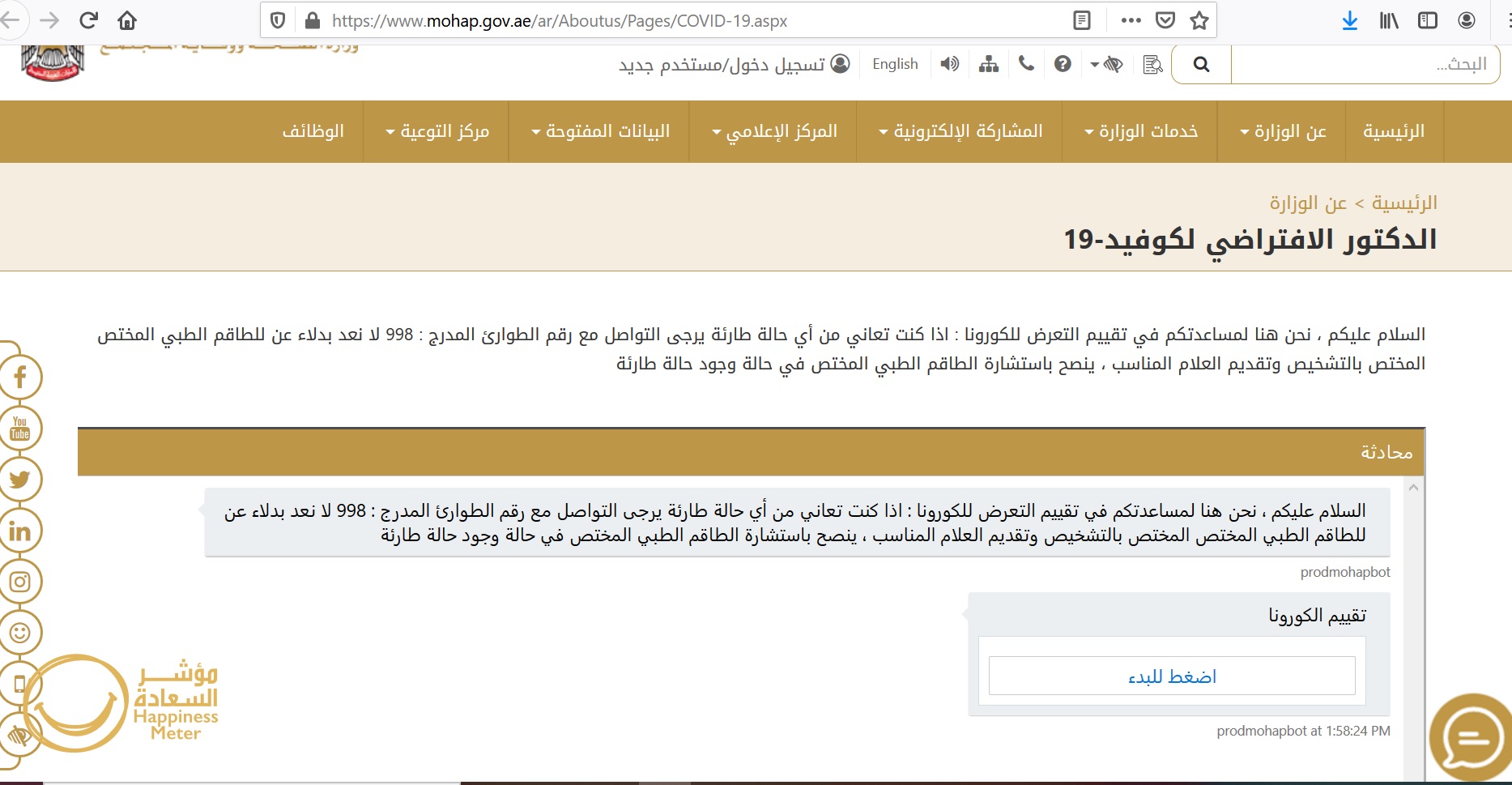The height and width of the screenshot is (785, 1512).
Task: Switch the site language to English
Action: (x=895, y=64)
